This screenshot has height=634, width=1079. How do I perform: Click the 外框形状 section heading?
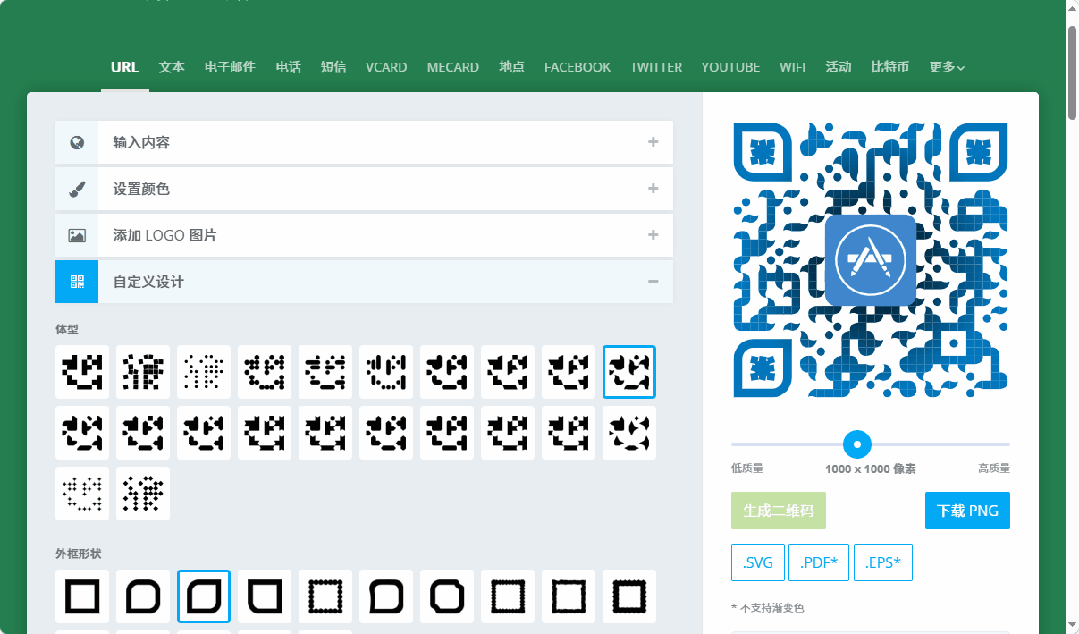[78, 553]
